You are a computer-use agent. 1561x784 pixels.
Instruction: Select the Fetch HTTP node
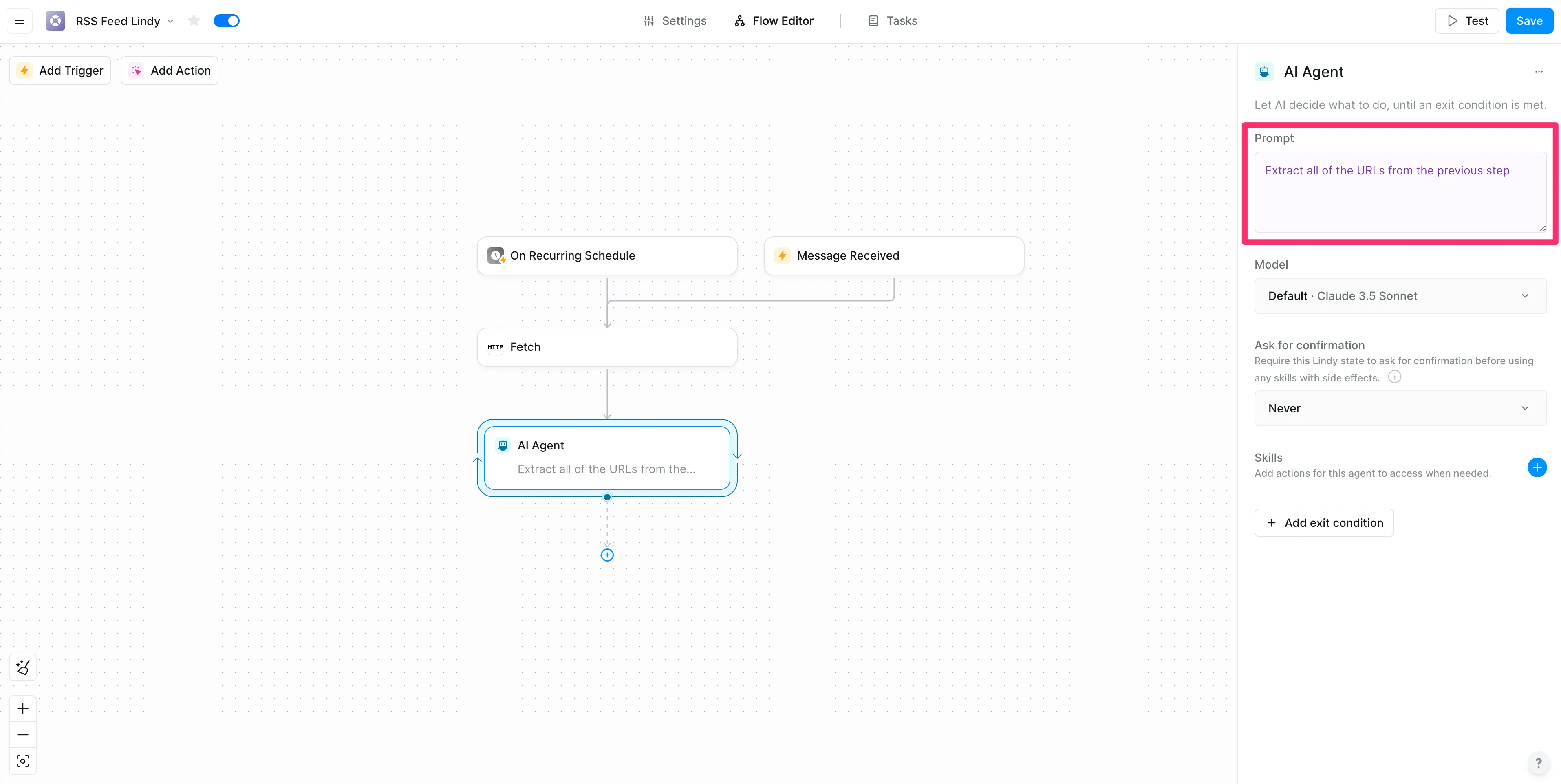(x=606, y=346)
